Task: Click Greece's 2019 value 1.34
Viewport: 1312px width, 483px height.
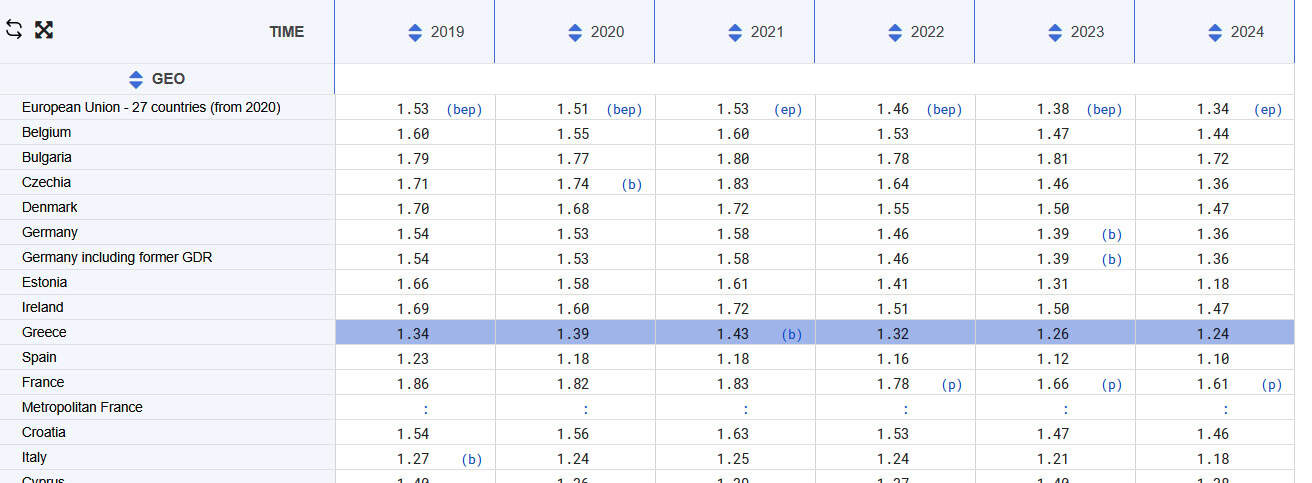Action: coord(413,334)
